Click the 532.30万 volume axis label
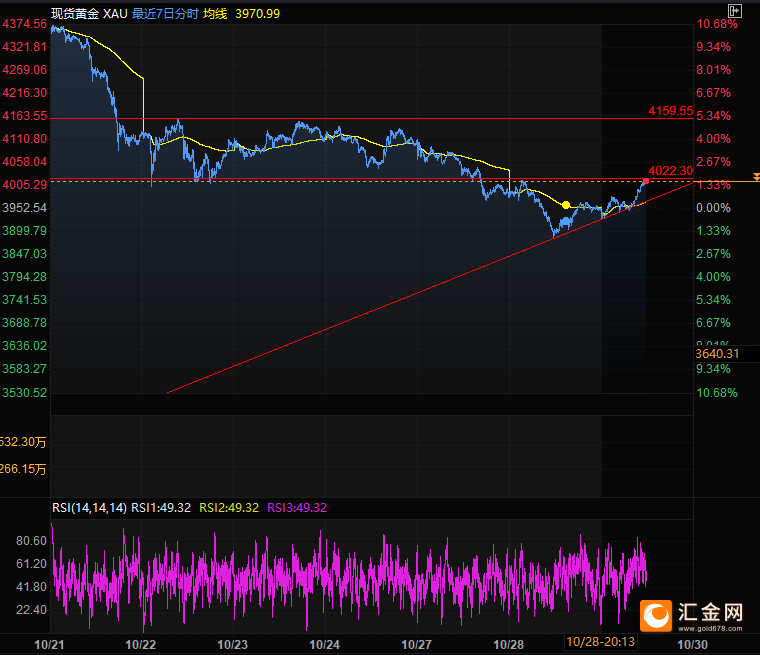The width and height of the screenshot is (760, 655). [23, 442]
